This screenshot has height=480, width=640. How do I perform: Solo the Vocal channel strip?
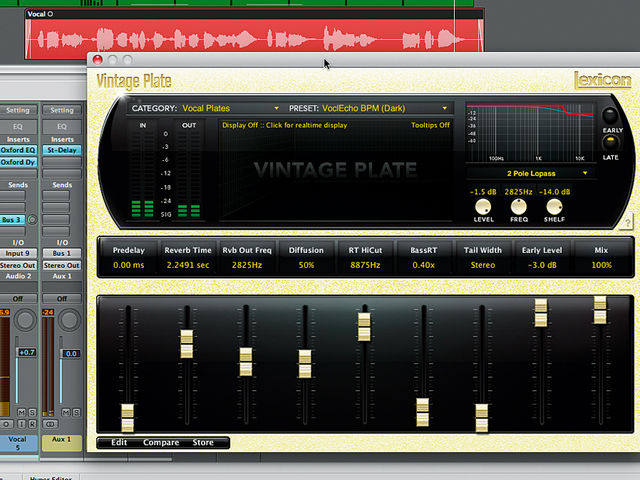[x=32, y=412]
